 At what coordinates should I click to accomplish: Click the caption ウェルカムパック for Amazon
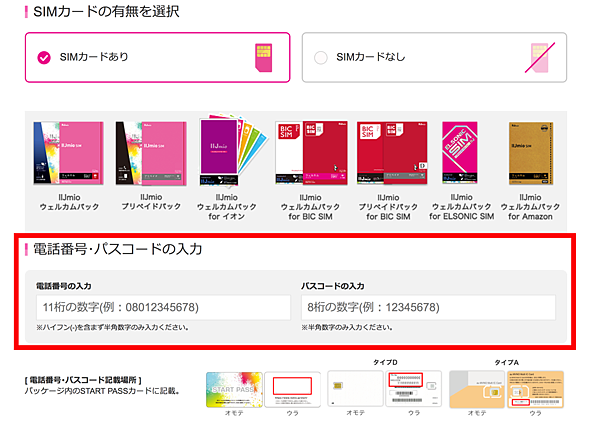(x=530, y=207)
